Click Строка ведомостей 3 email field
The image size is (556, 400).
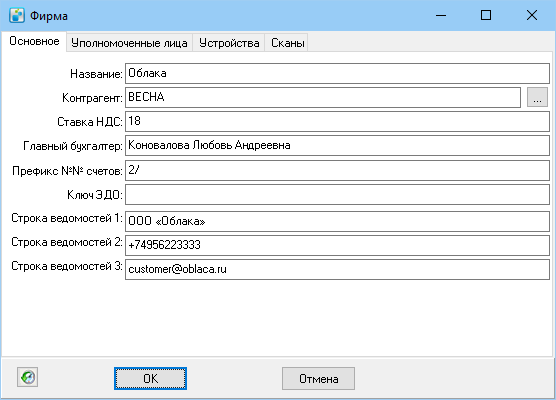(x=337, y=269)
